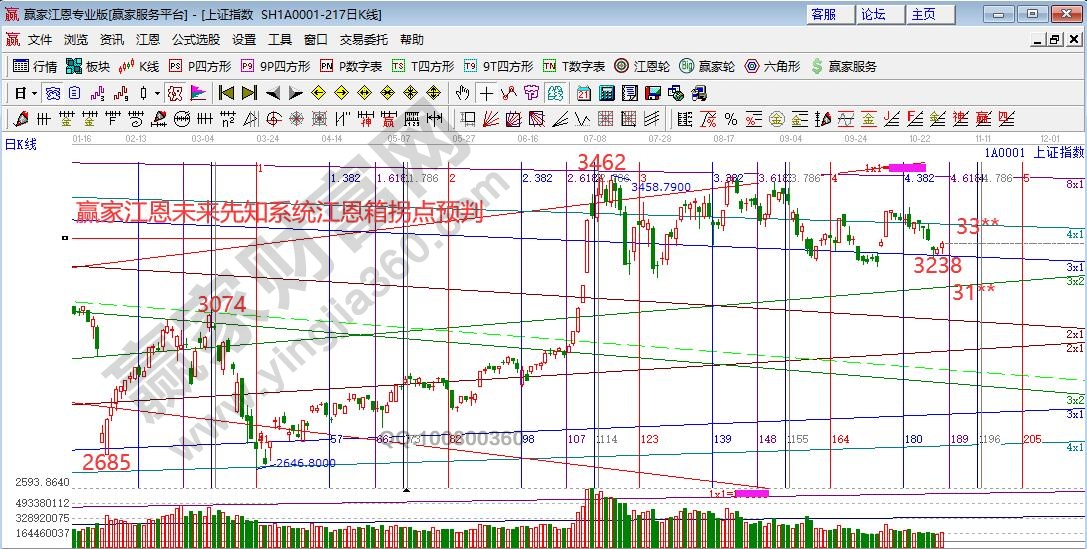The width and height of the screenshot is (1087, 549).
Task: Select the hand pan tool
Action: tap(462, 93)
